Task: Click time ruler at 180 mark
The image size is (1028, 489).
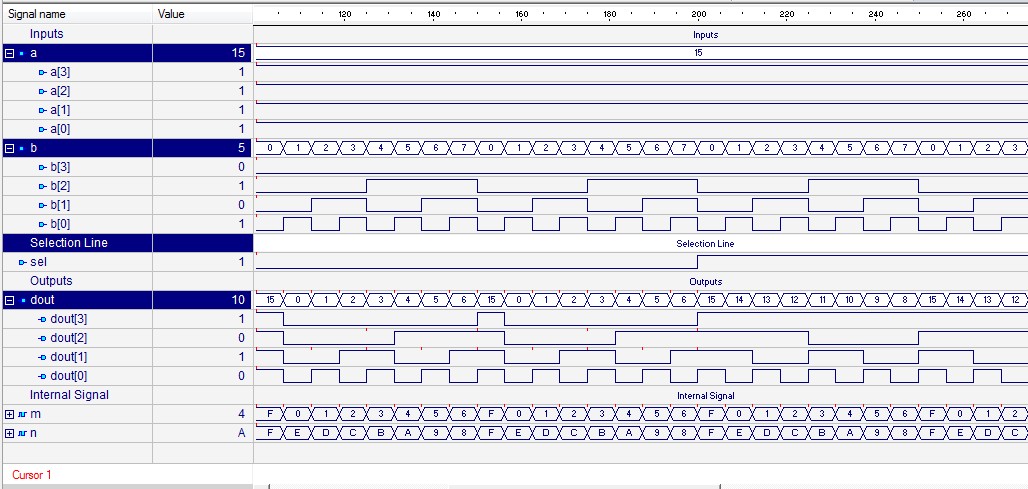Action: (610, 14)
